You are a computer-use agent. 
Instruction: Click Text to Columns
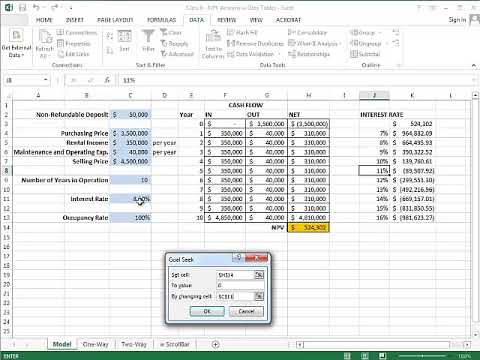213,44
